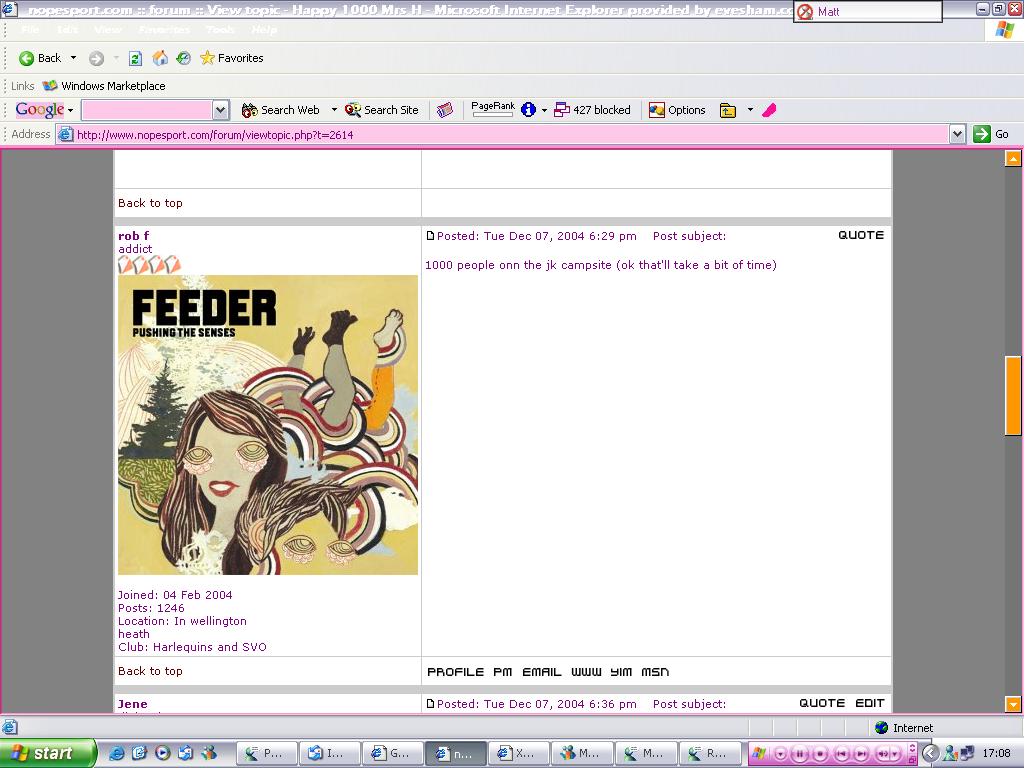Edit the 6:36 pm post by Jene
This screenshot has height=768, width=1025.
click(870, 703)
